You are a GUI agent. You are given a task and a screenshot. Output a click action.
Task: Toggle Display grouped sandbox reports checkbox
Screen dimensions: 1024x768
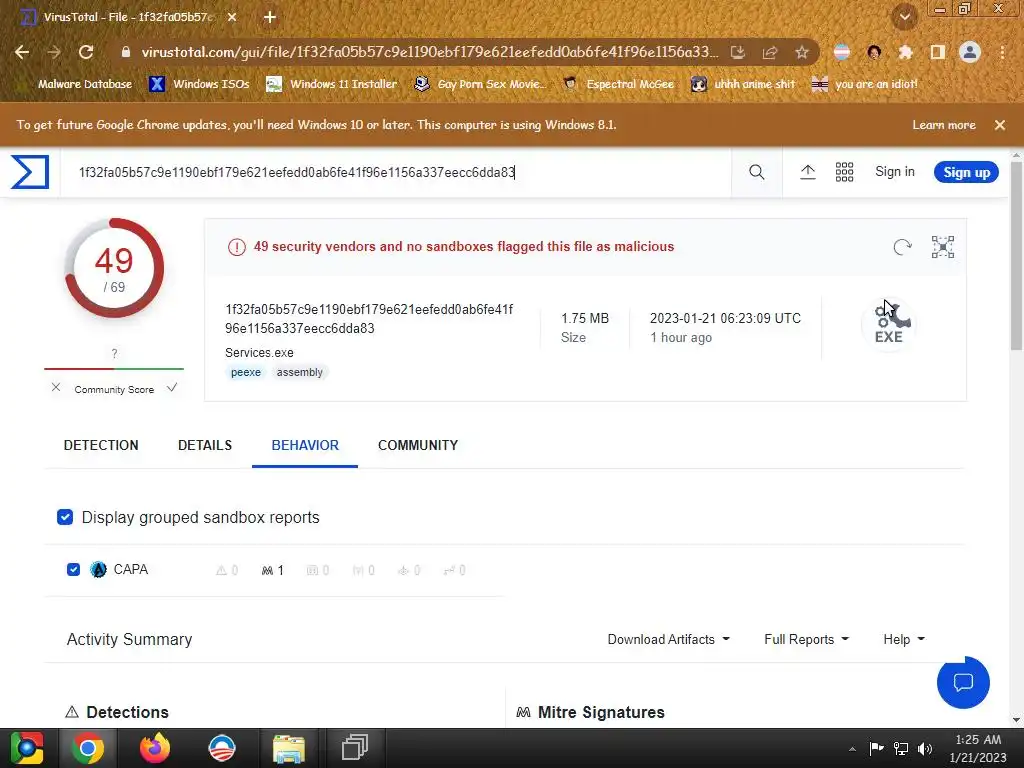click(x=65, y=517)
